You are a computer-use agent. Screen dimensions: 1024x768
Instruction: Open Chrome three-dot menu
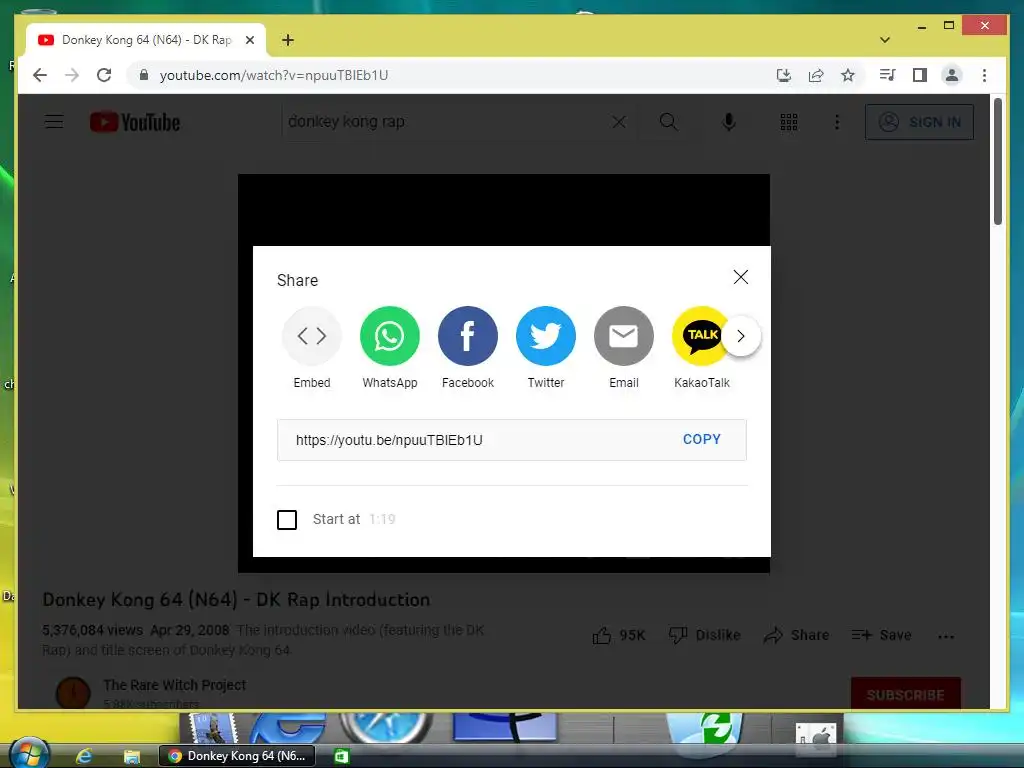tap(984, 75)
